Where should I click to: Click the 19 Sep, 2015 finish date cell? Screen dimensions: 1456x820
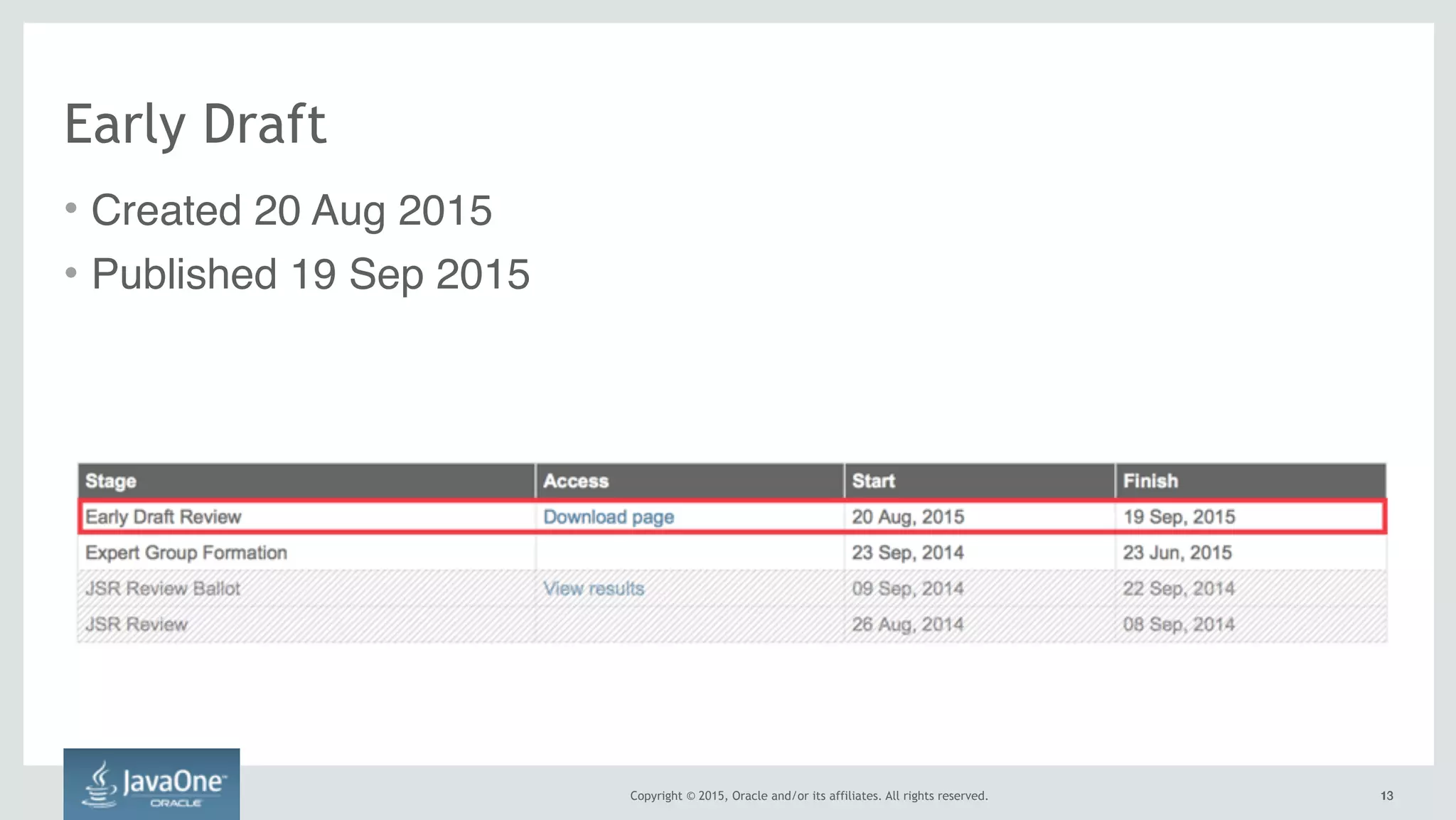(x=1178, y=517)
